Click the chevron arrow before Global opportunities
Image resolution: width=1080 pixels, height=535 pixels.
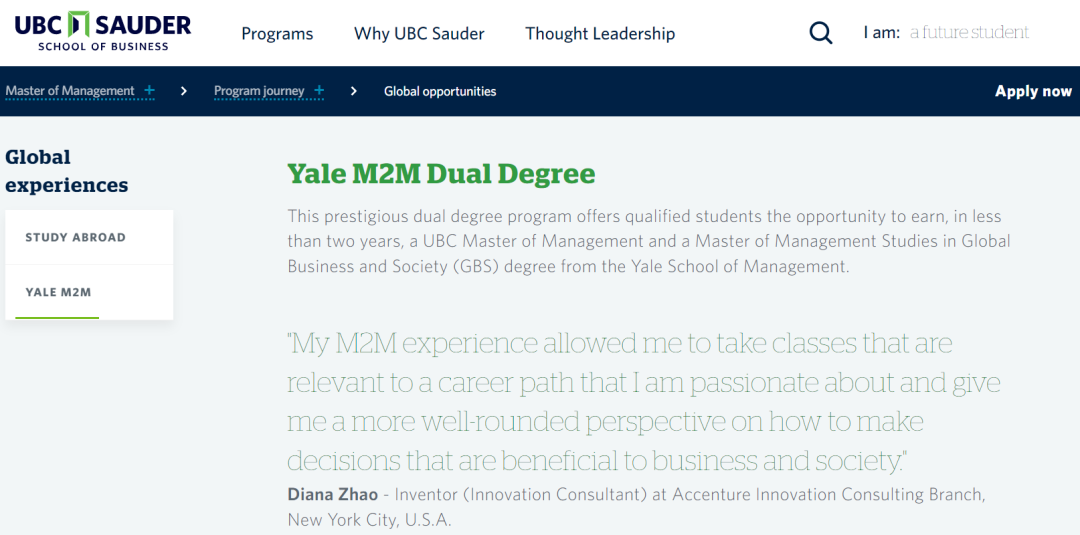pos(354,91)
